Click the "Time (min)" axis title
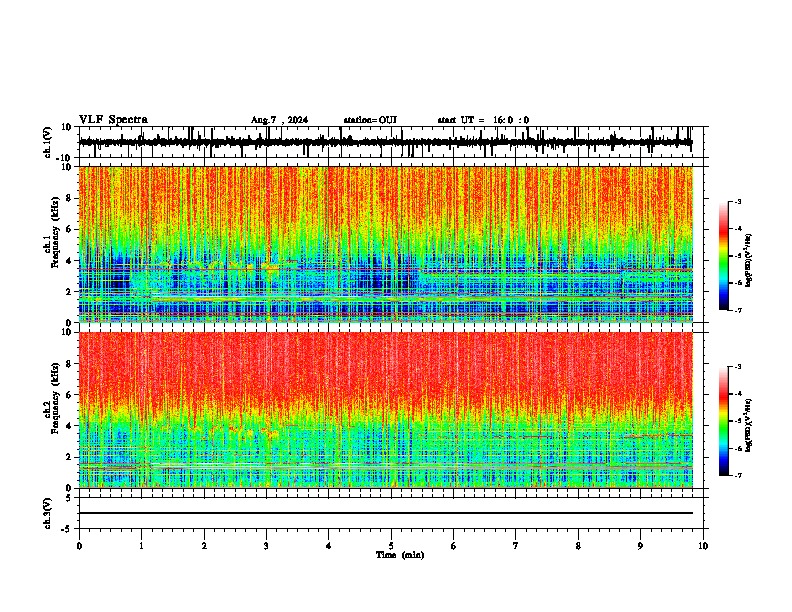This screenshot has height=612, width=792. click(x=400, y=555)
